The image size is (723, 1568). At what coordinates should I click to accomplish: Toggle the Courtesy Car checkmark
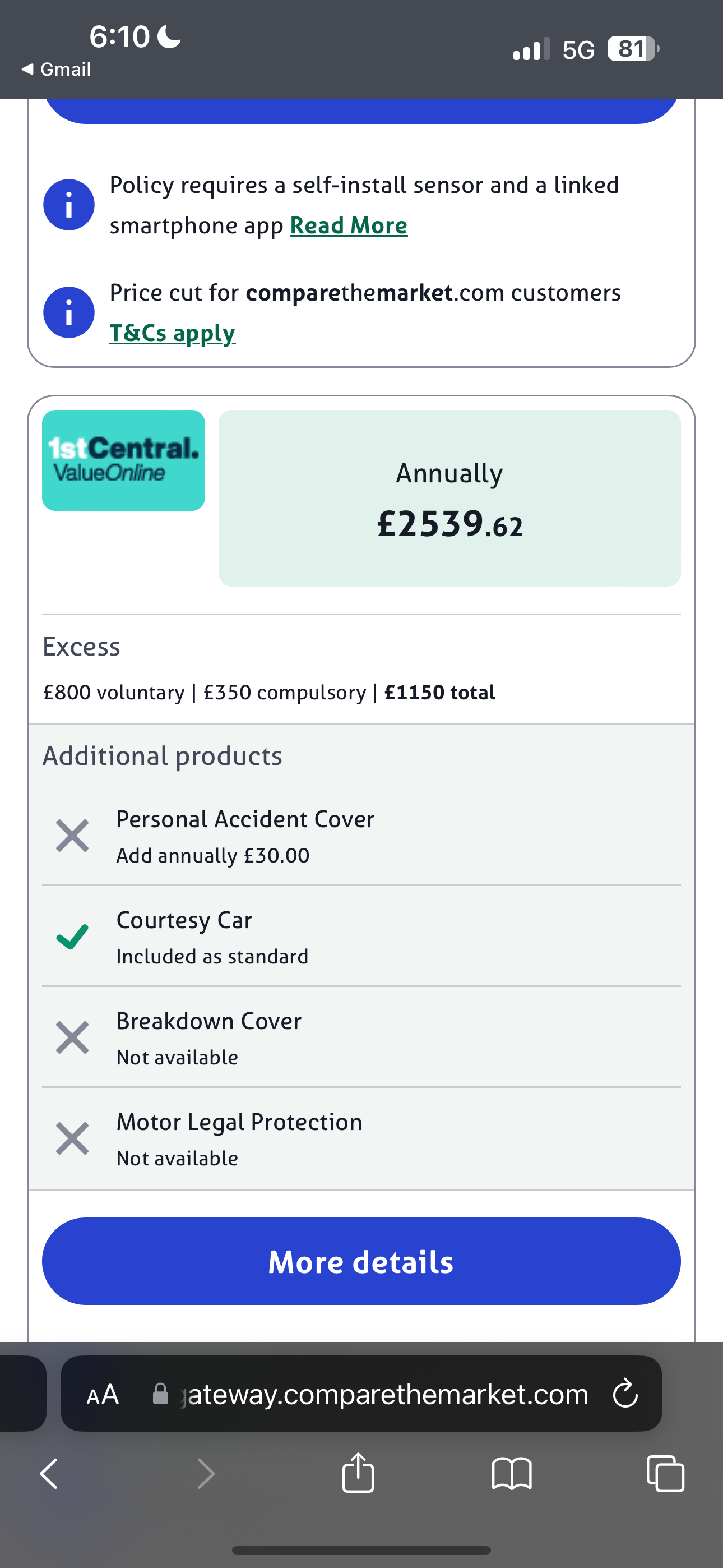click(72, 936)
